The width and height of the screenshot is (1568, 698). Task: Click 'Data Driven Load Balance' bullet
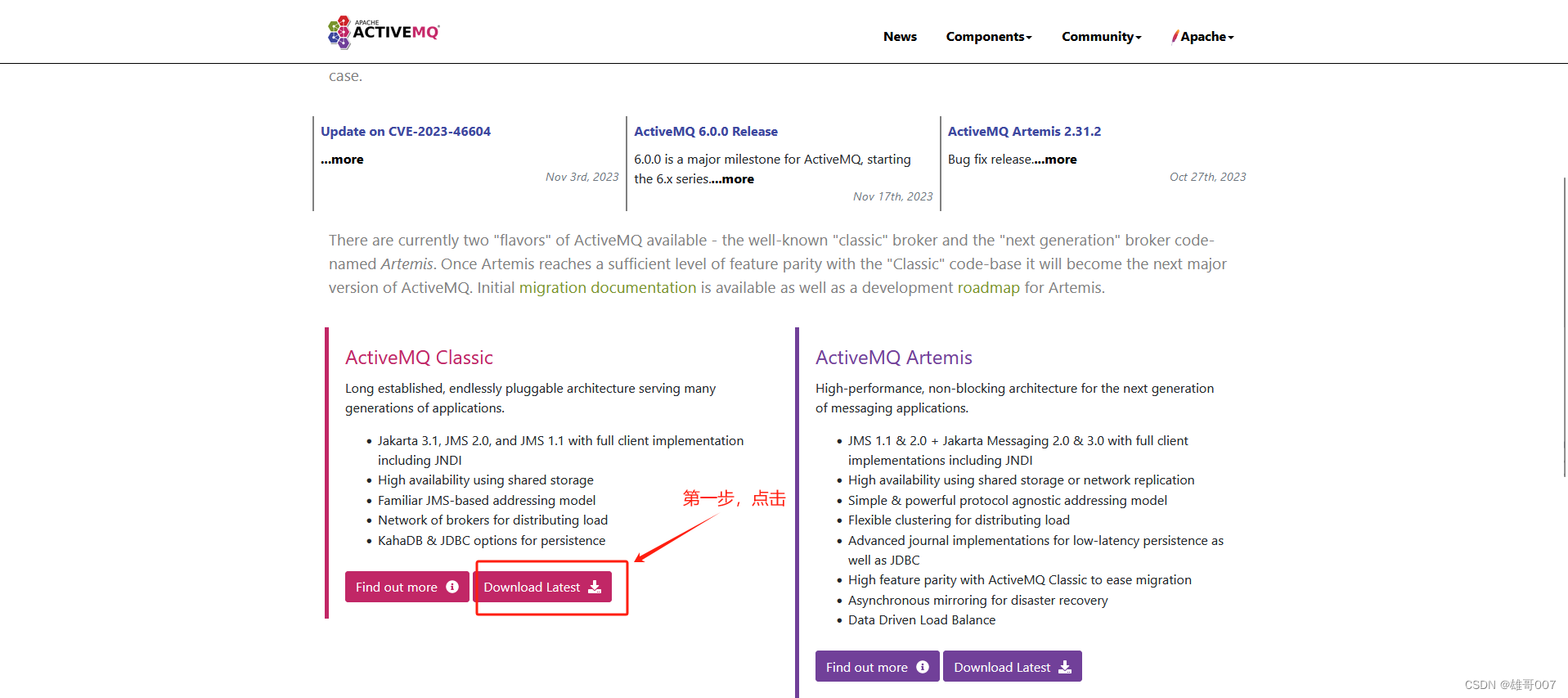(922, 619)
